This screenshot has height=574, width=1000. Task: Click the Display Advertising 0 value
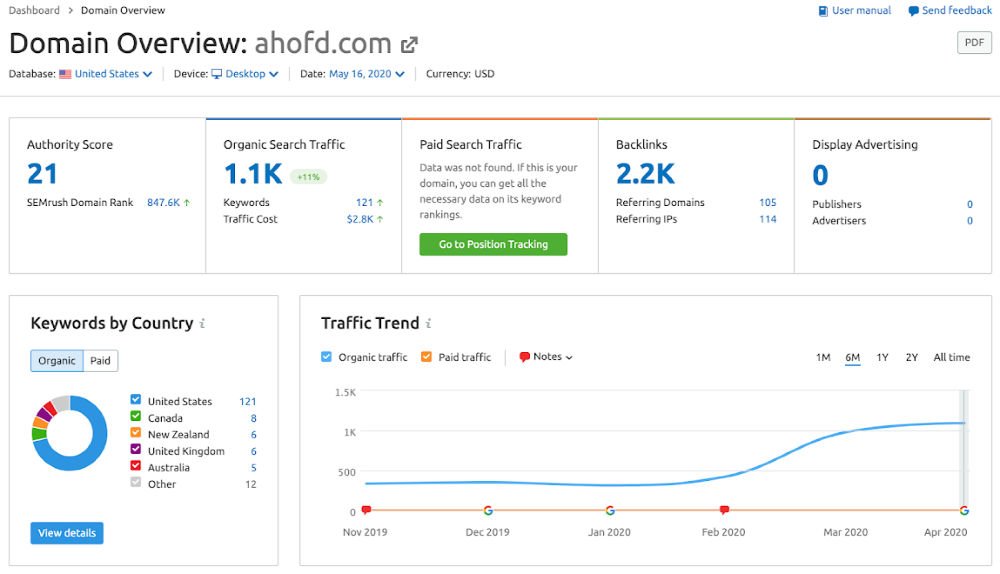[x=820, y=175]
